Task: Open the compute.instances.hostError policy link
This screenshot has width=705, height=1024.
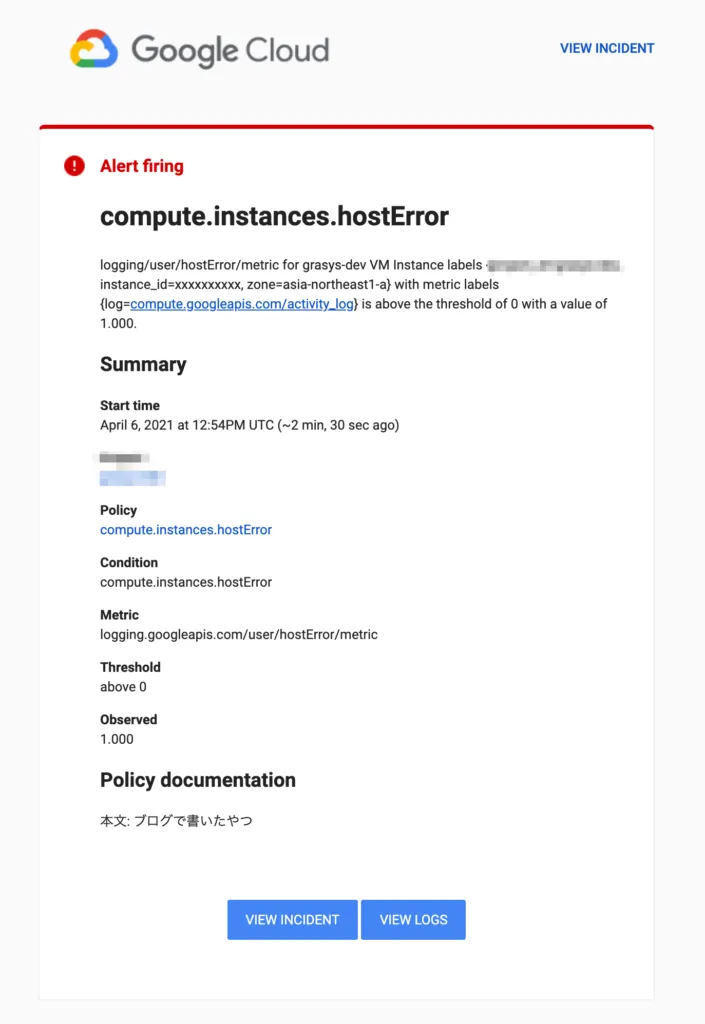Action: tap(186, 530)
